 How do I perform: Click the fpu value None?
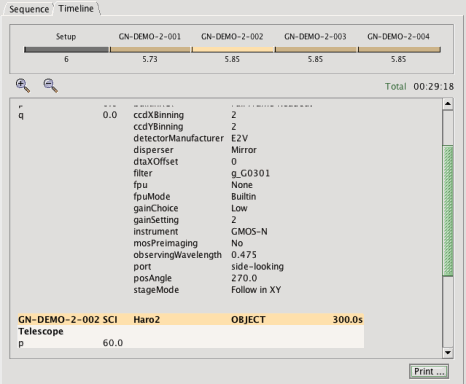242,185
